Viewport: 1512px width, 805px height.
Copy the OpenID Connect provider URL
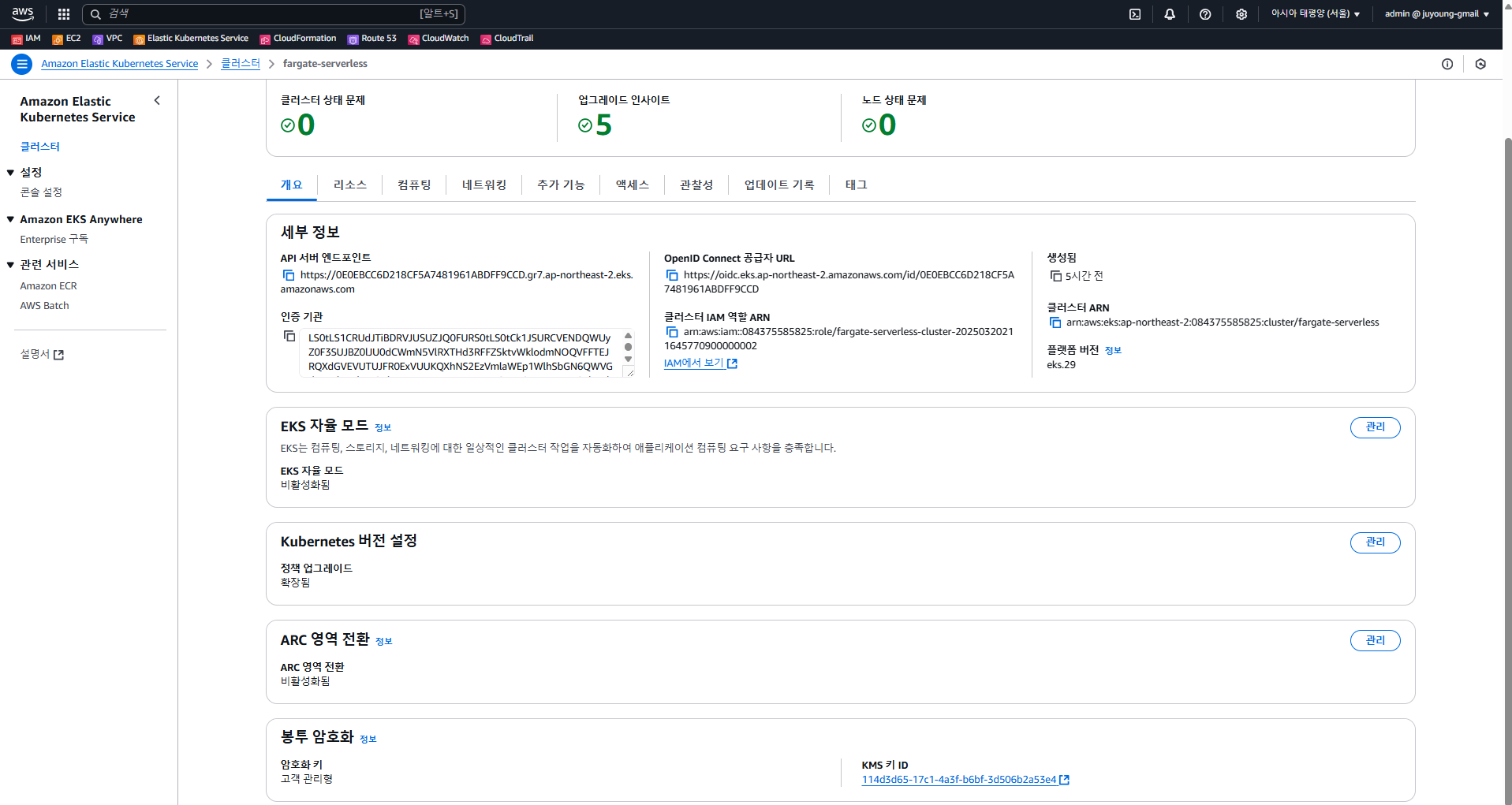coord(672,275)
